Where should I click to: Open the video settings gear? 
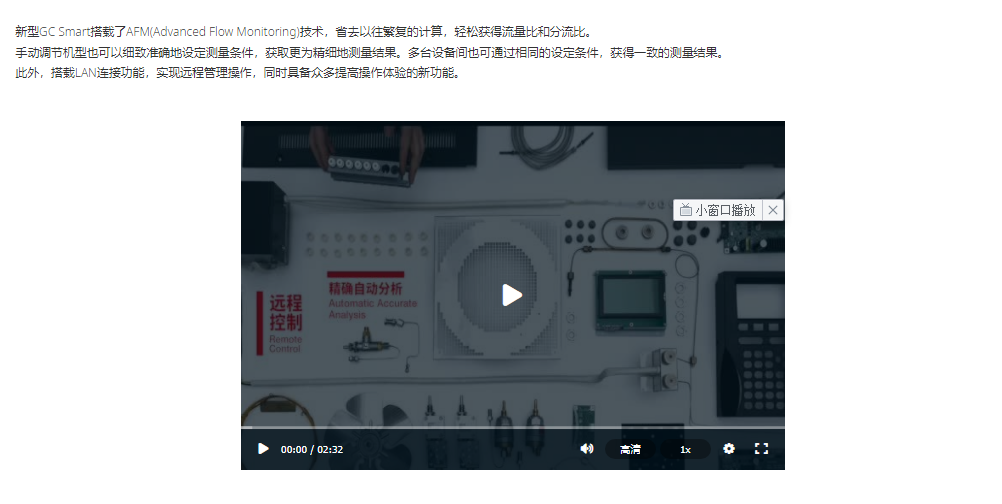point(728,448)
